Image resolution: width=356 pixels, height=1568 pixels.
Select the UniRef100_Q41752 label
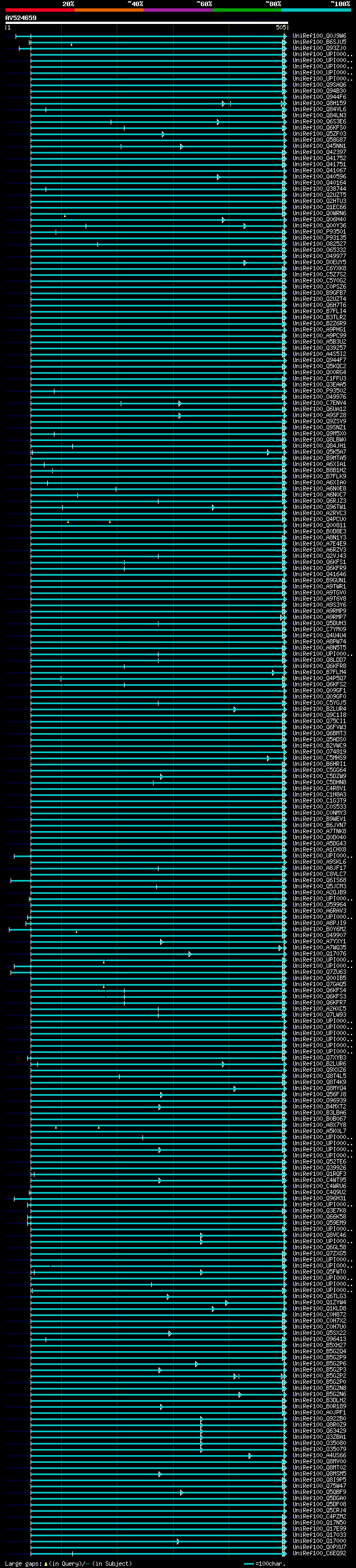(x=319, y=159)
